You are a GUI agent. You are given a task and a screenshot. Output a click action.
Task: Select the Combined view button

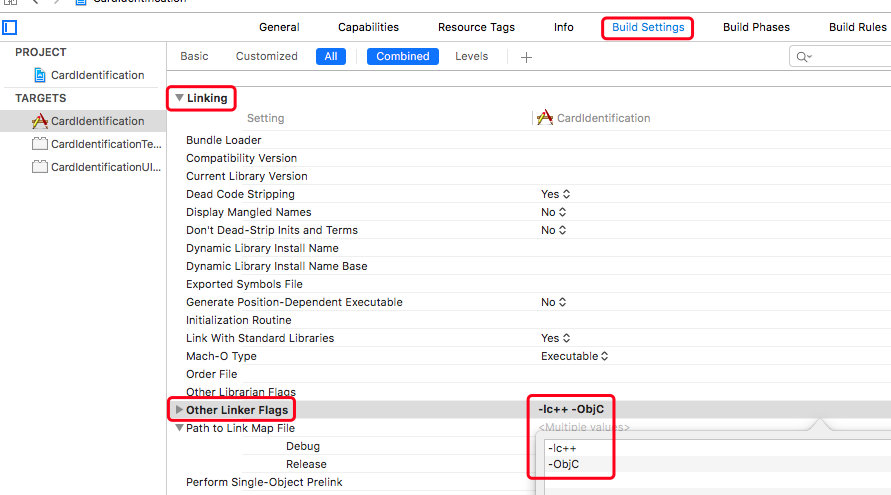tap(403, 56)
